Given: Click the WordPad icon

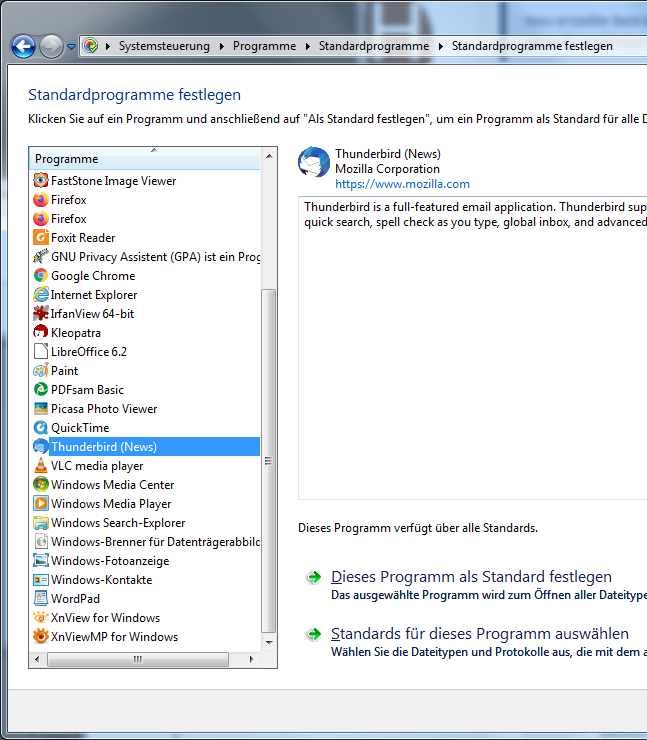Looking at the screenshot, I should tap(41, 598).
